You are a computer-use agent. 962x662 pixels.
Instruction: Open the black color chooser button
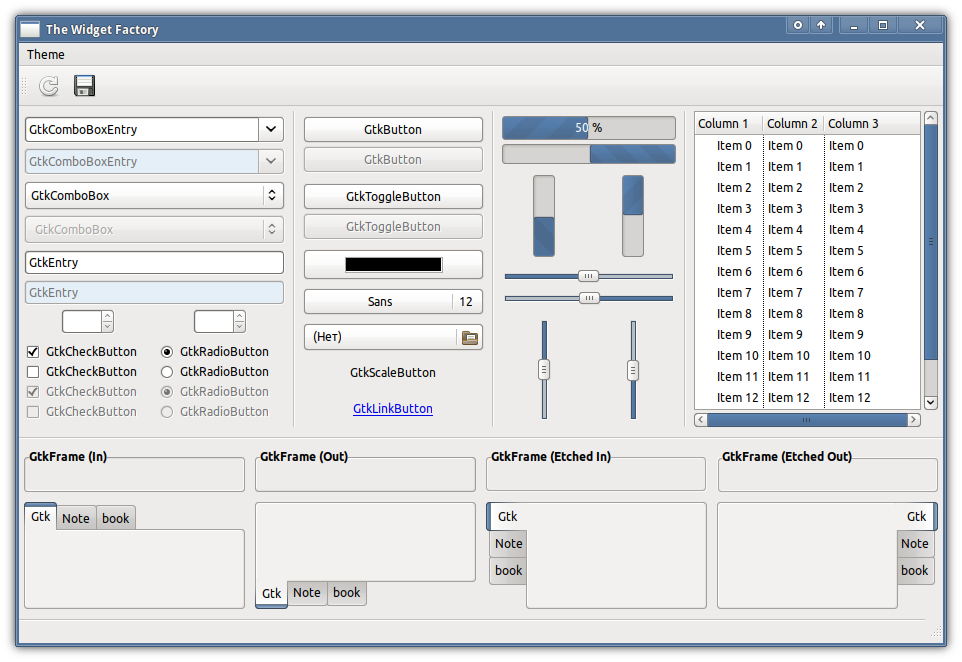pos(393,264)
